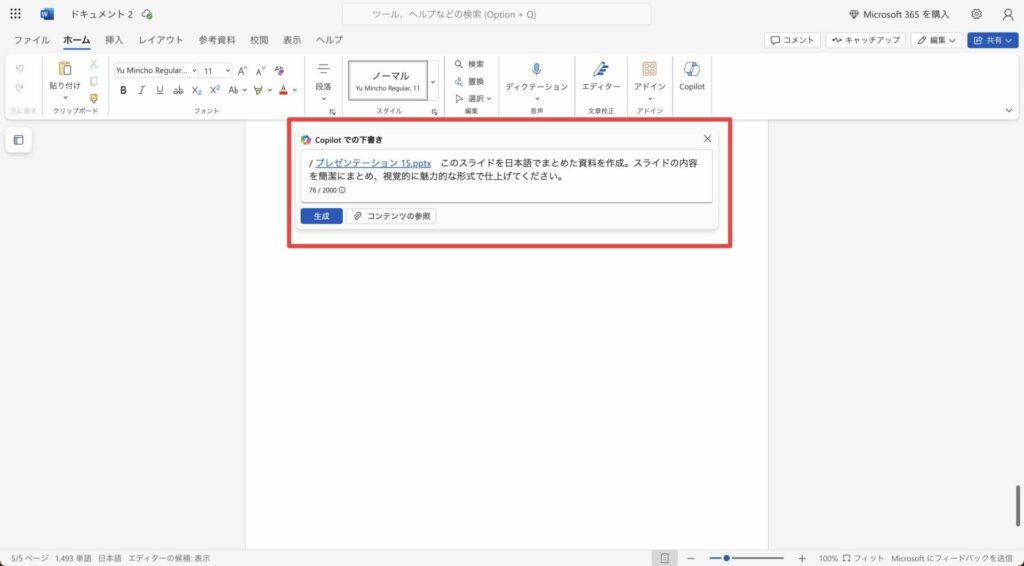Open the app launcher grid

point(15,14)
